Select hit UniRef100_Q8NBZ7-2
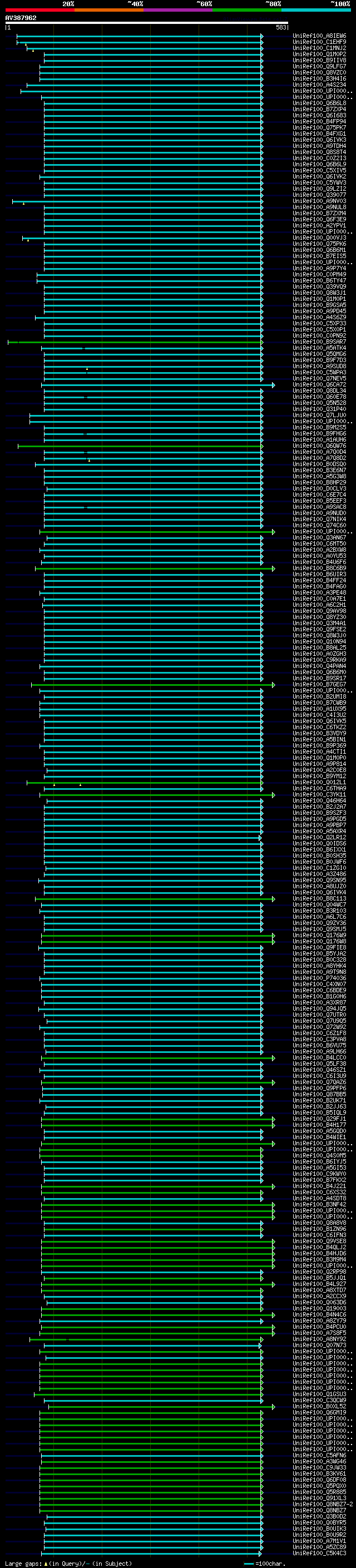 click(323, 1504)
